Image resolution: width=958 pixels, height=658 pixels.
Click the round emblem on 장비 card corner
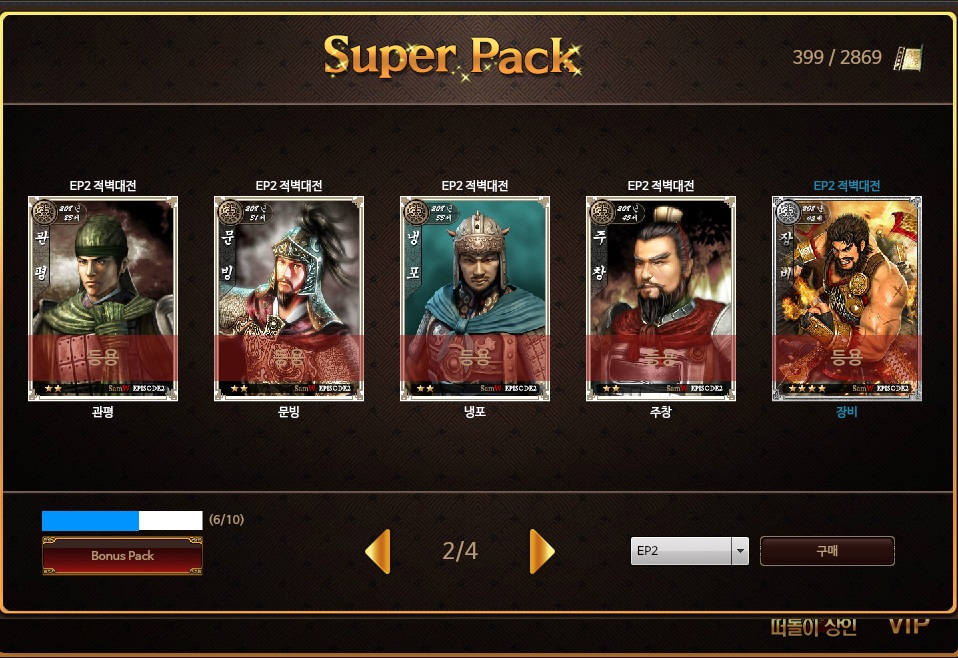787,212
